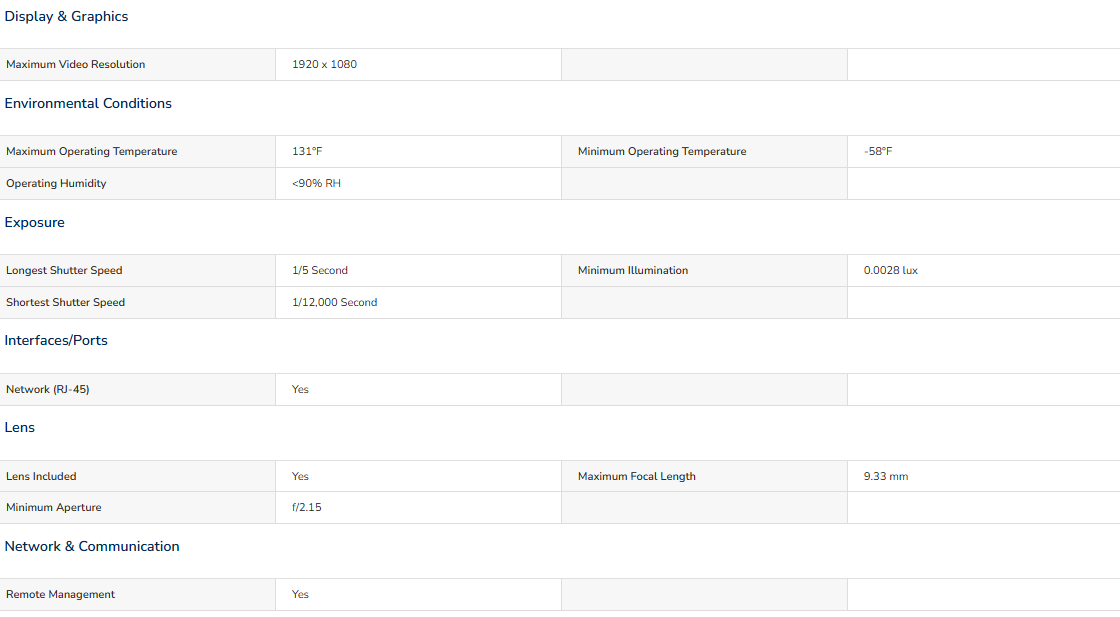The image size is (1120, 617).
Task: Click the 1/12,000 Second value
Action: click(334, 303)
